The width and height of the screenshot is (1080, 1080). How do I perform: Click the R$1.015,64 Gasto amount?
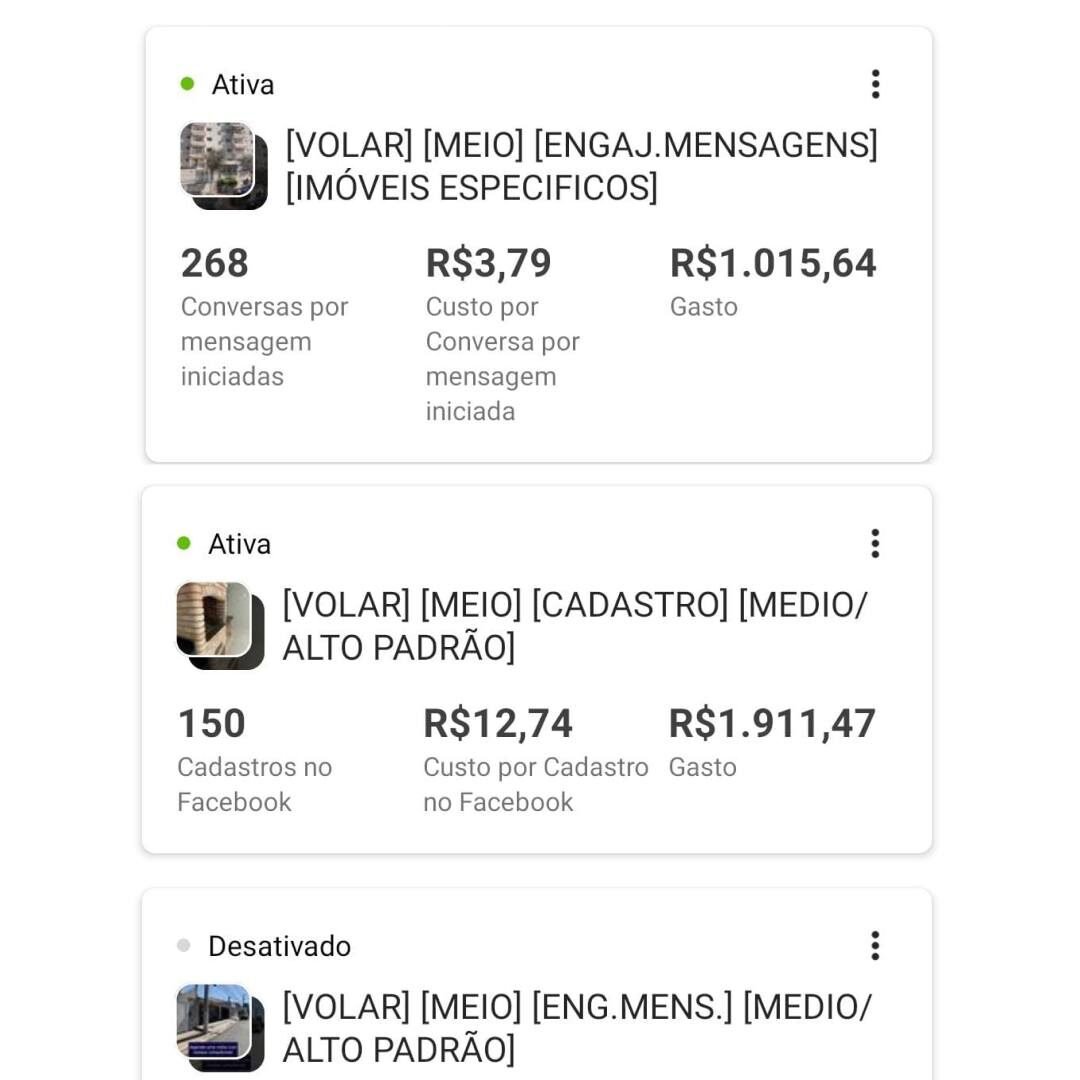coord(773,264)
